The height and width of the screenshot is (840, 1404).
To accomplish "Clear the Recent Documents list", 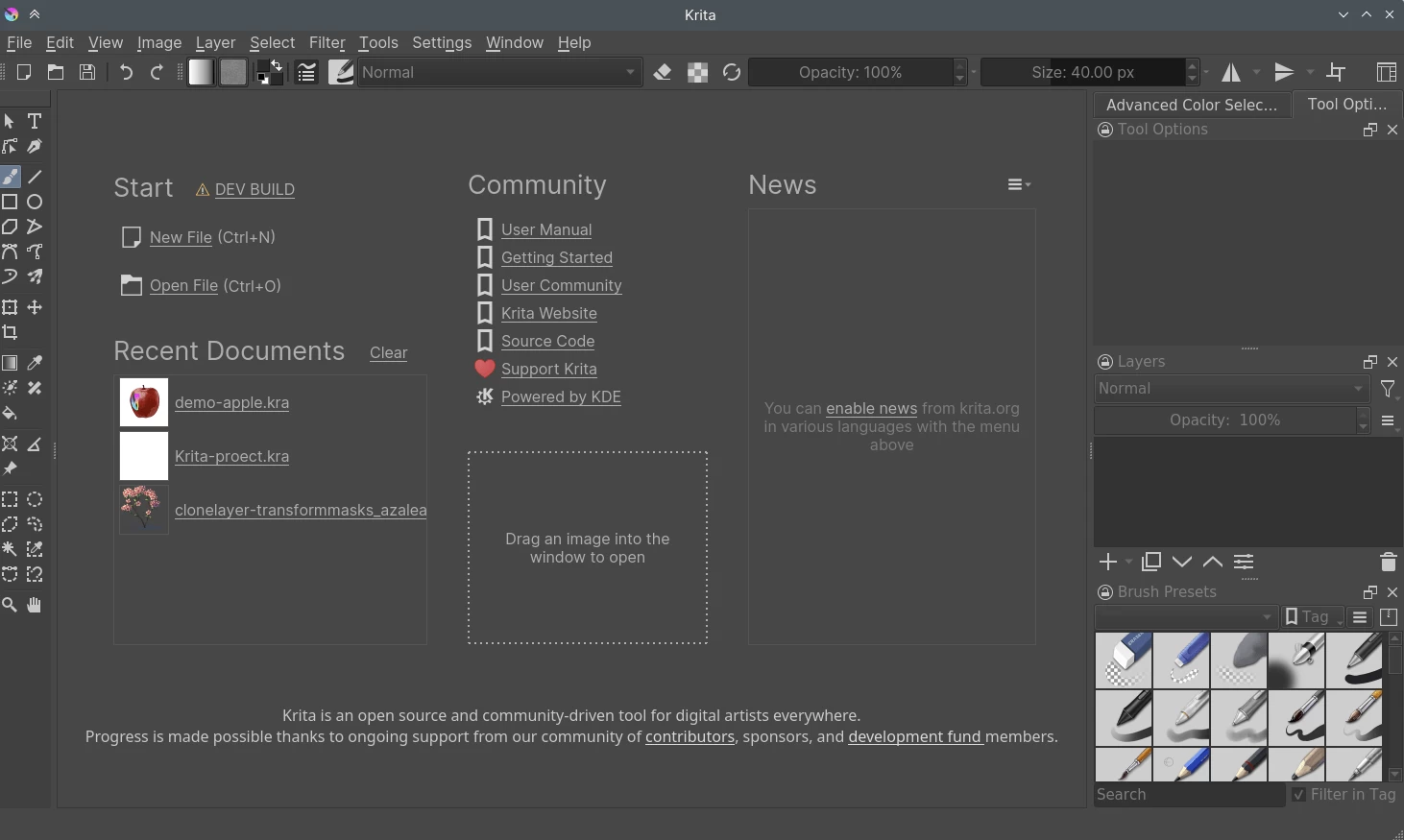I will pyautogui.click(x=388, y=353).
